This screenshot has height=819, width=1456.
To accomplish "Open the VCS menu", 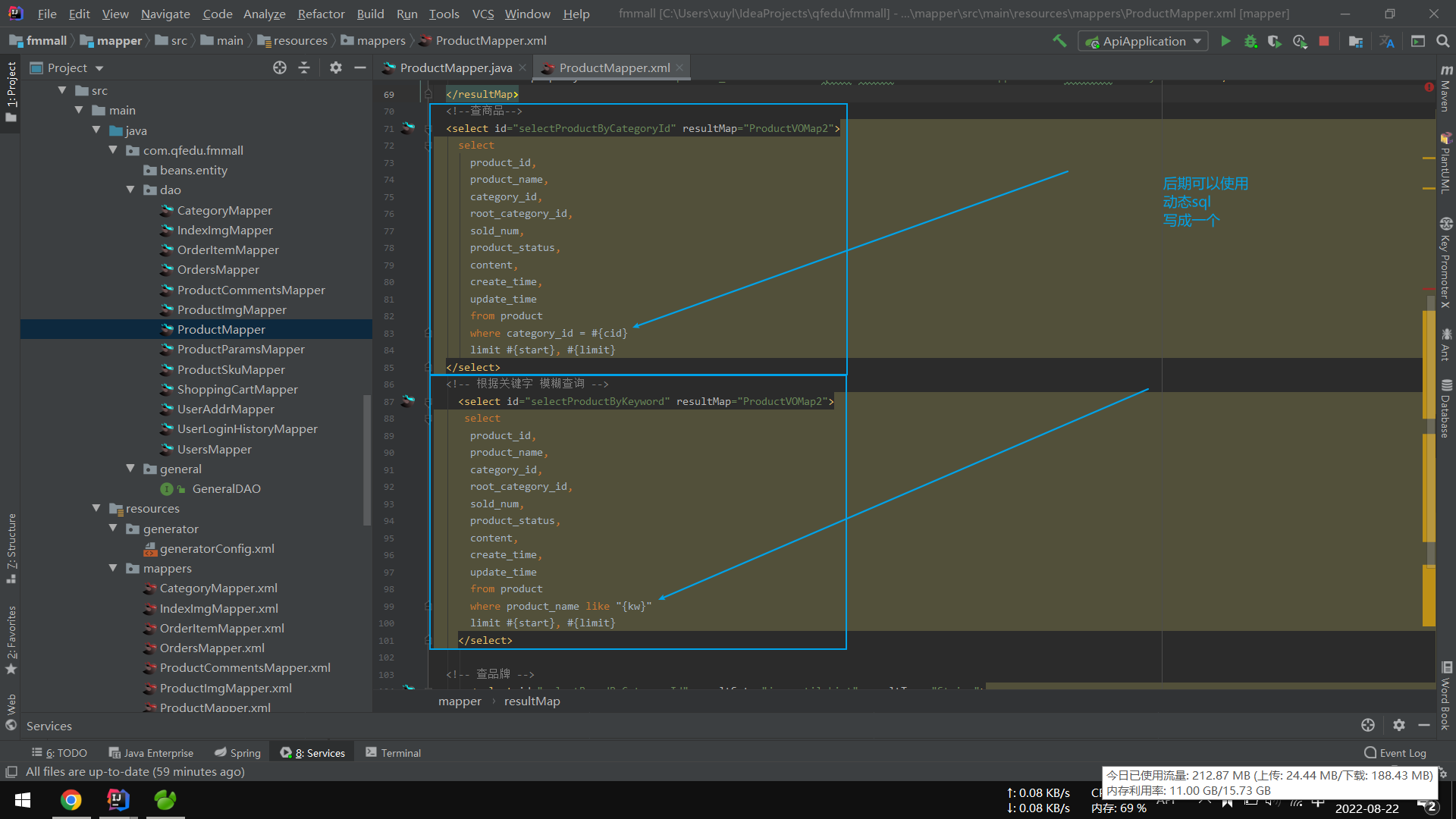I will pos(482,14).
